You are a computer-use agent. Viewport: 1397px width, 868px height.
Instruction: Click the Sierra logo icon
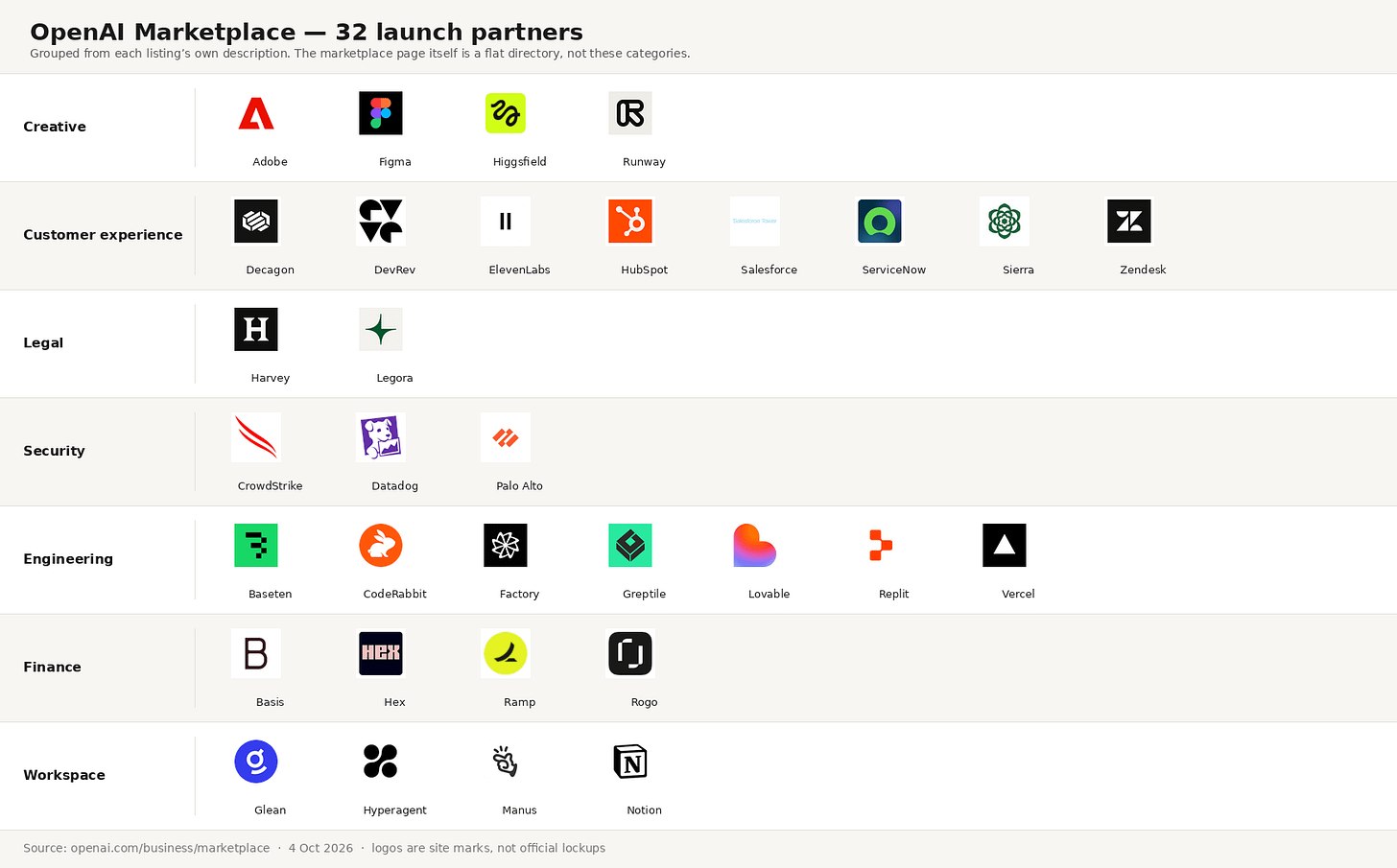pos(1005,222)
